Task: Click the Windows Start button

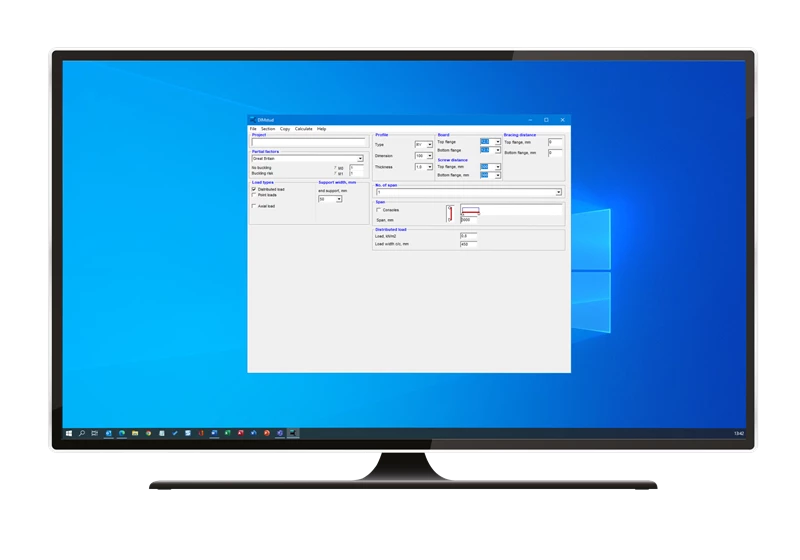Action: coord(68,433)
